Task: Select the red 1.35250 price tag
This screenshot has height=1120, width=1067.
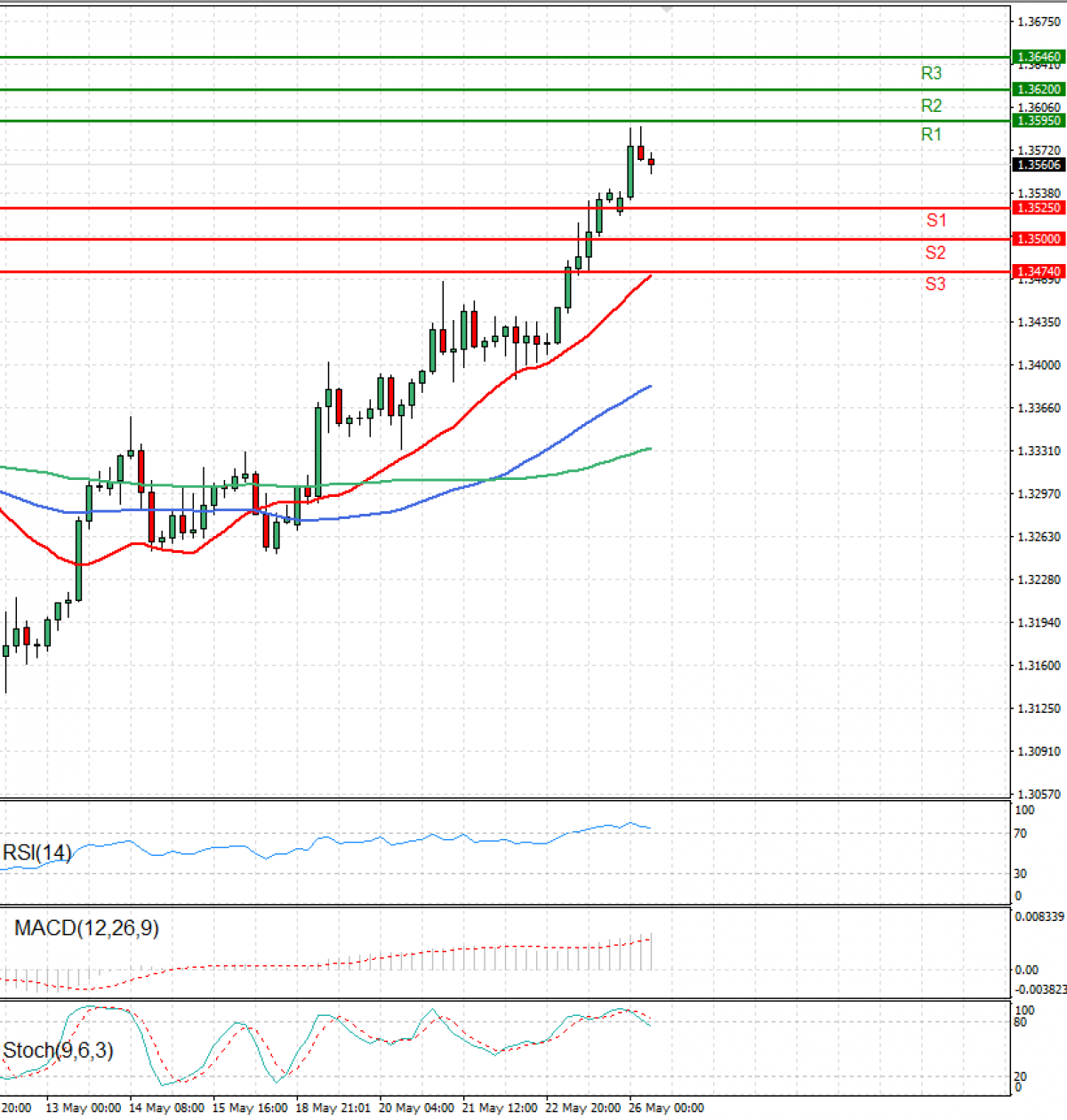Action: [1037, 208]
